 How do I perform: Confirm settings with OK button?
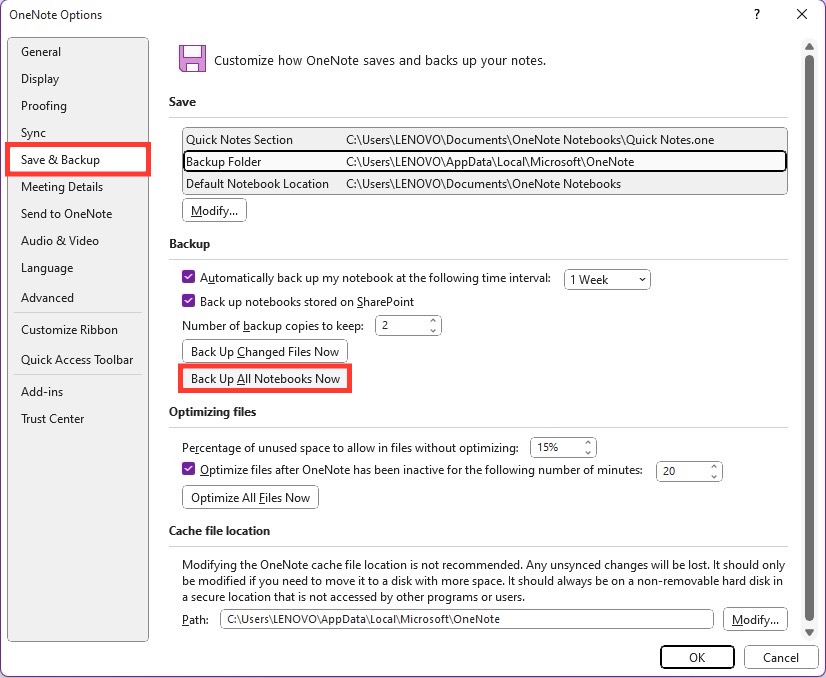point(697,657)
